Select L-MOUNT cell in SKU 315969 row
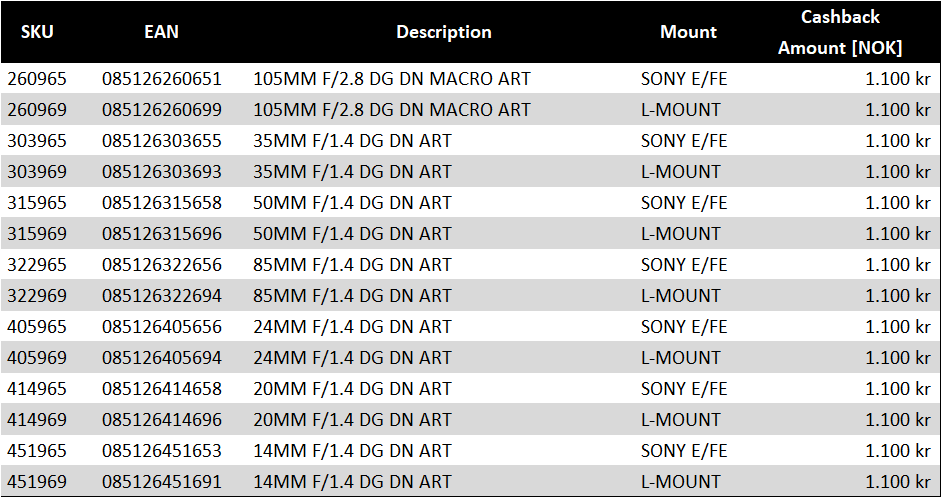Image resolution: width=941 pixels, height=497 pixels. click(x=681, y=234)
